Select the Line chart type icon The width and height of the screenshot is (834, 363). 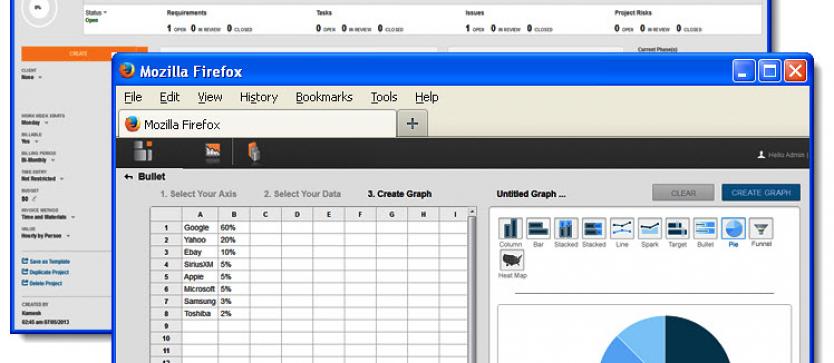click(x=621, y=228)
